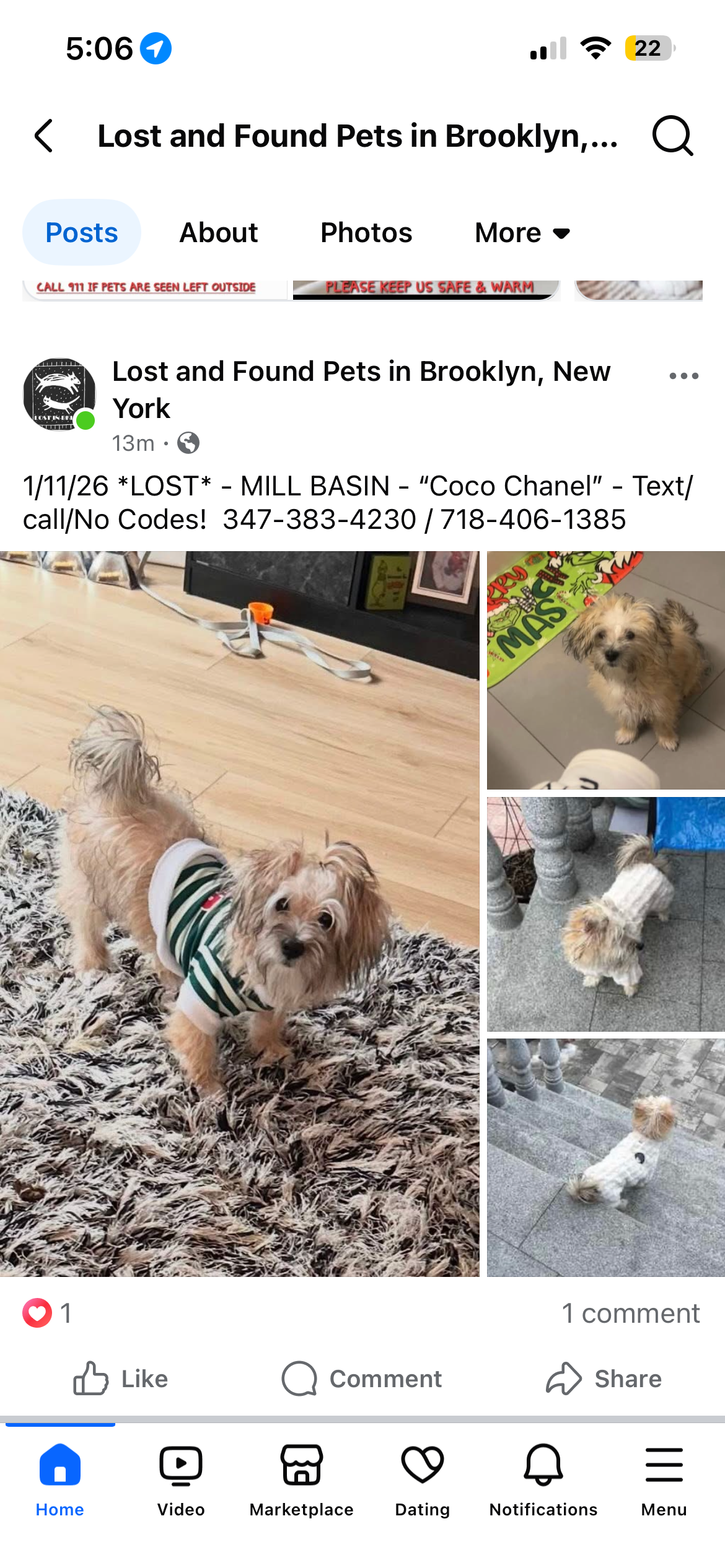Switch to the About tab

[x=219, y=233]
